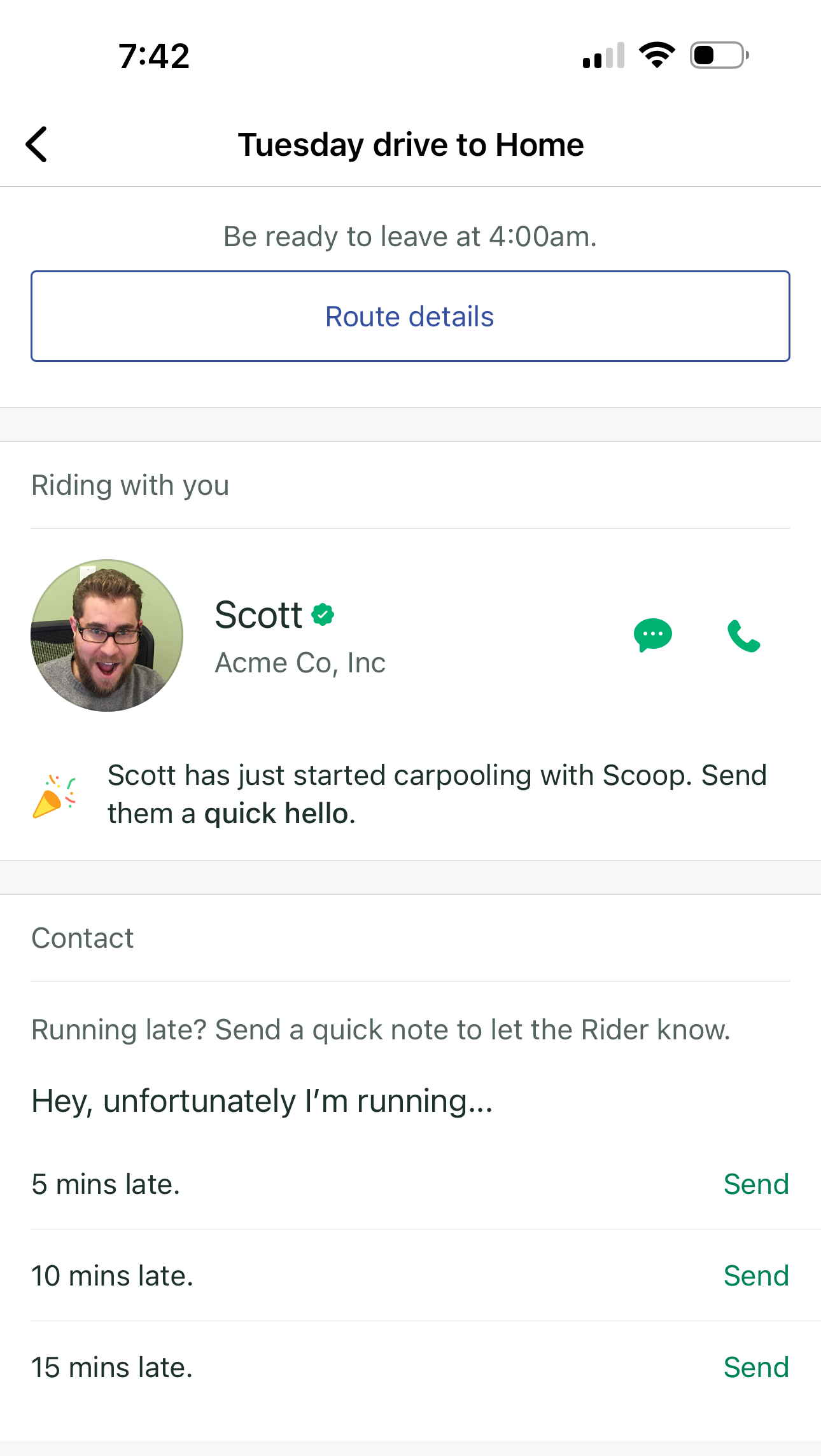The image size is (821, 1456).
Task: Select the 5 mins late option text
Action: pyautogui.click(x=106, y=1184)
